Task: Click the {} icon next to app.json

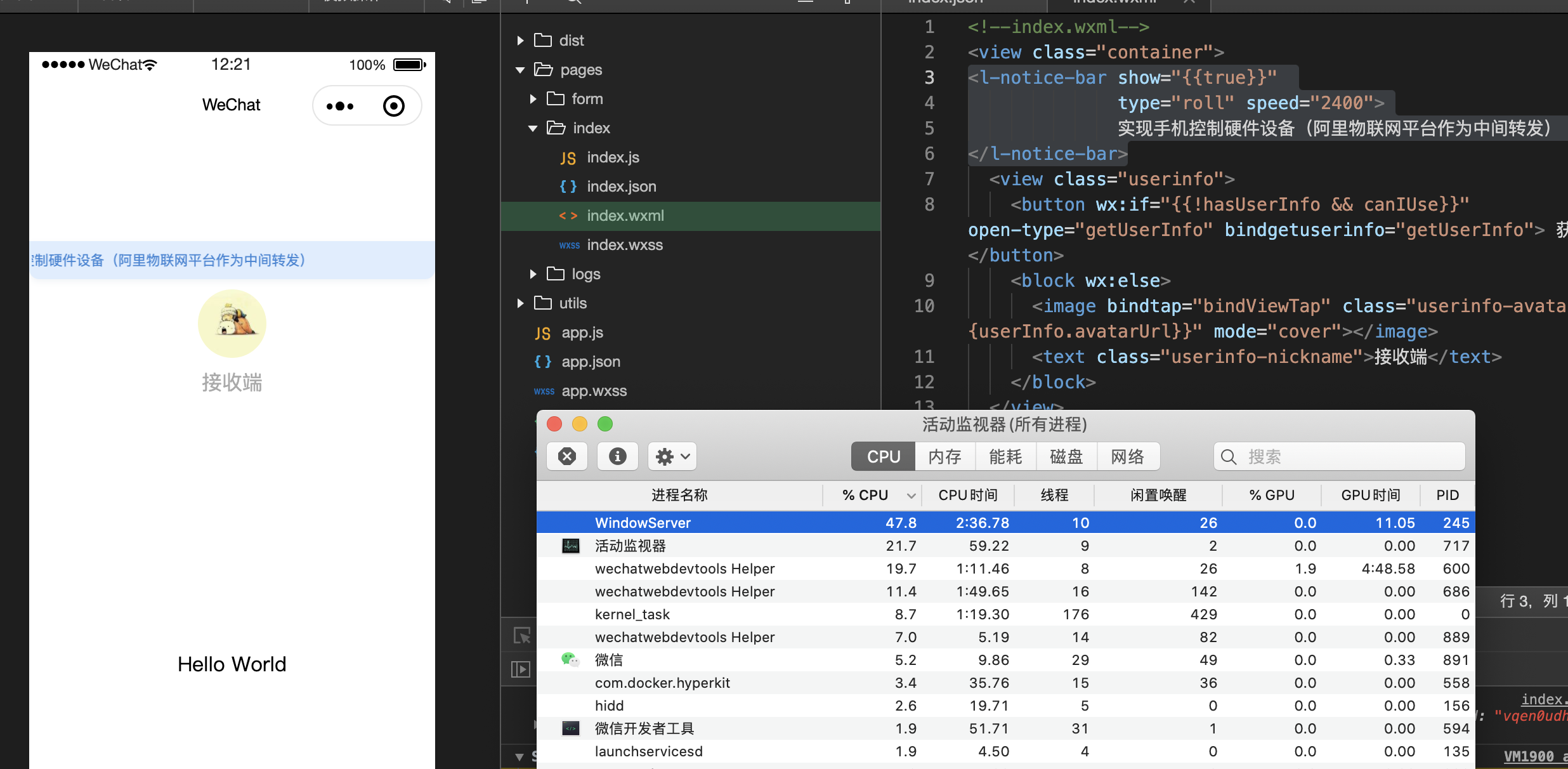Action: tap(542, 362)
